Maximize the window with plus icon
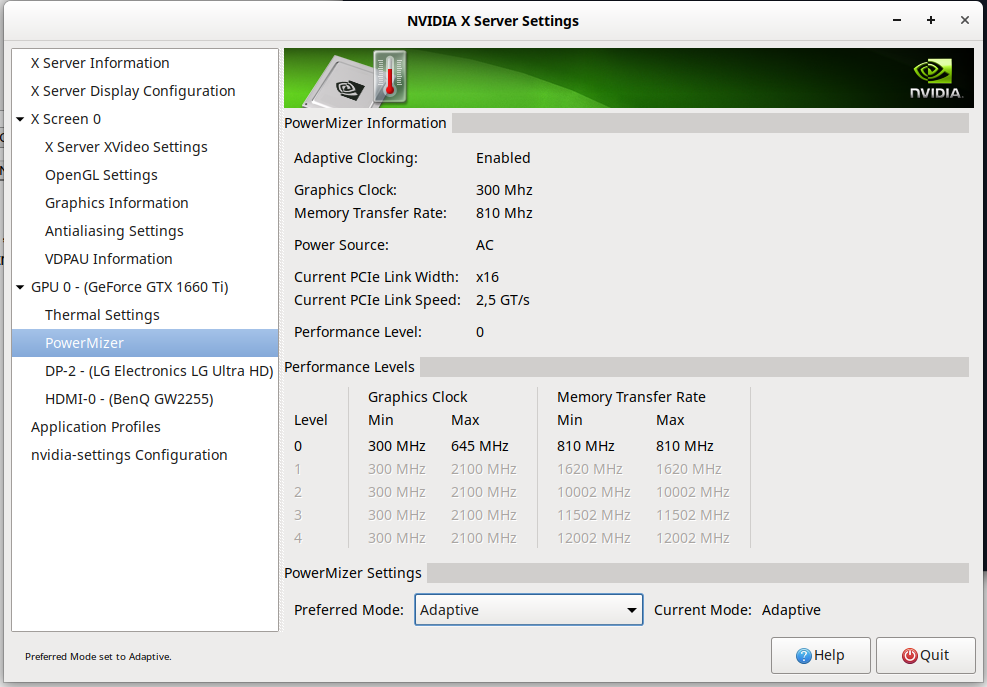This screenshot has height=687, width=987. click(x=931, y=21)
